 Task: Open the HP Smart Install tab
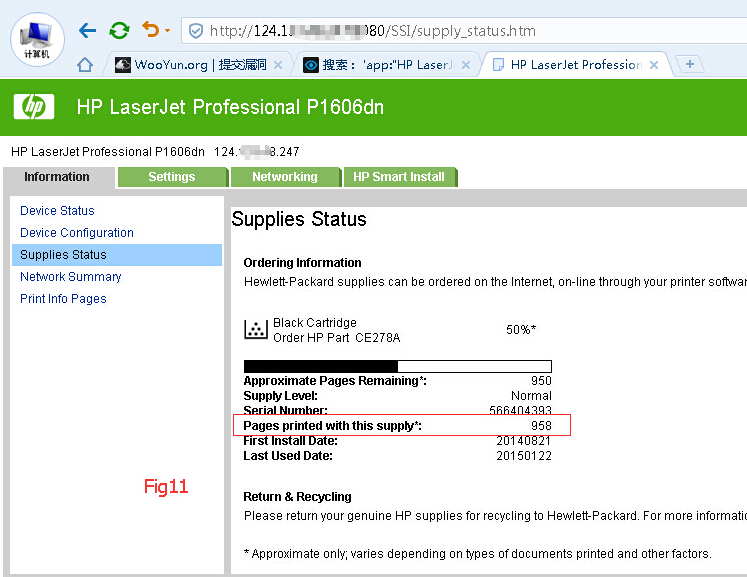point(399,177)
